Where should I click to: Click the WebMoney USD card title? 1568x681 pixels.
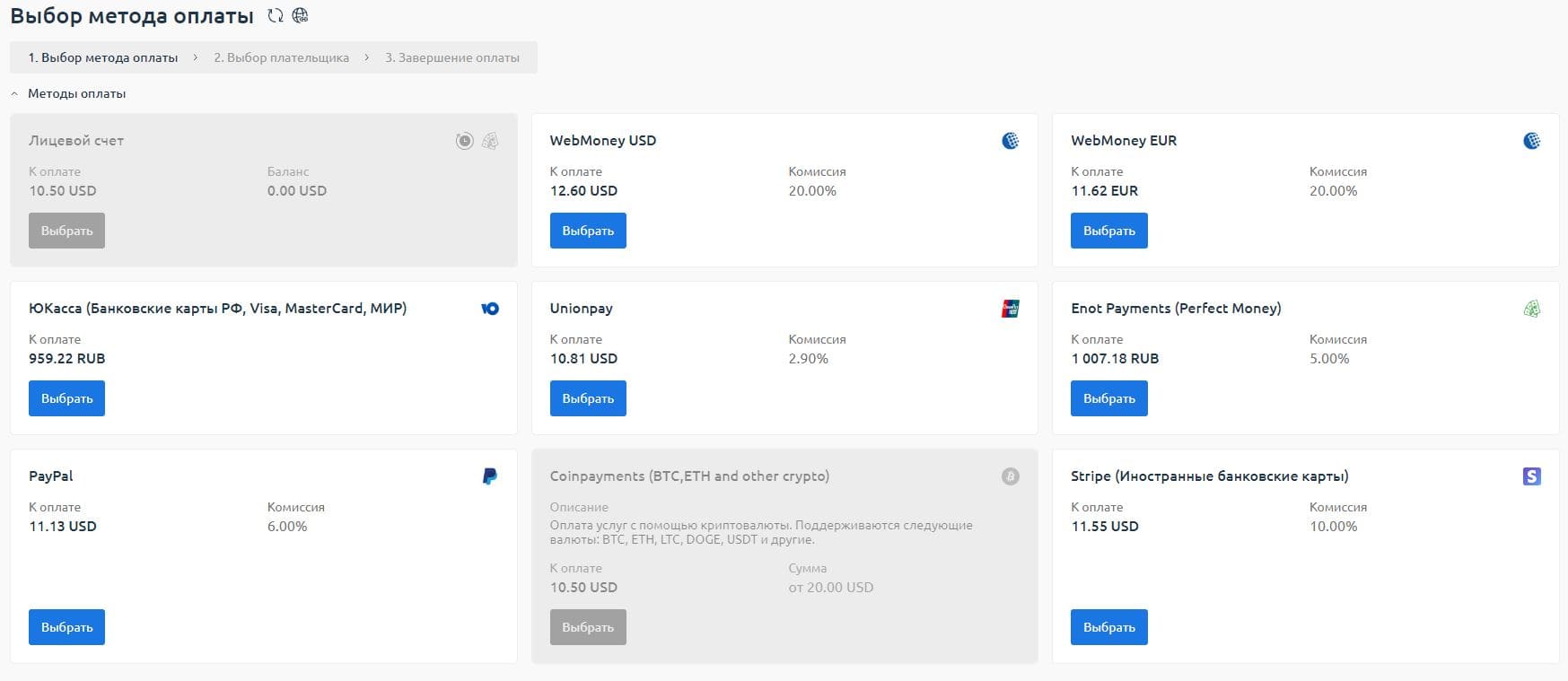click(x=603, y=141)
